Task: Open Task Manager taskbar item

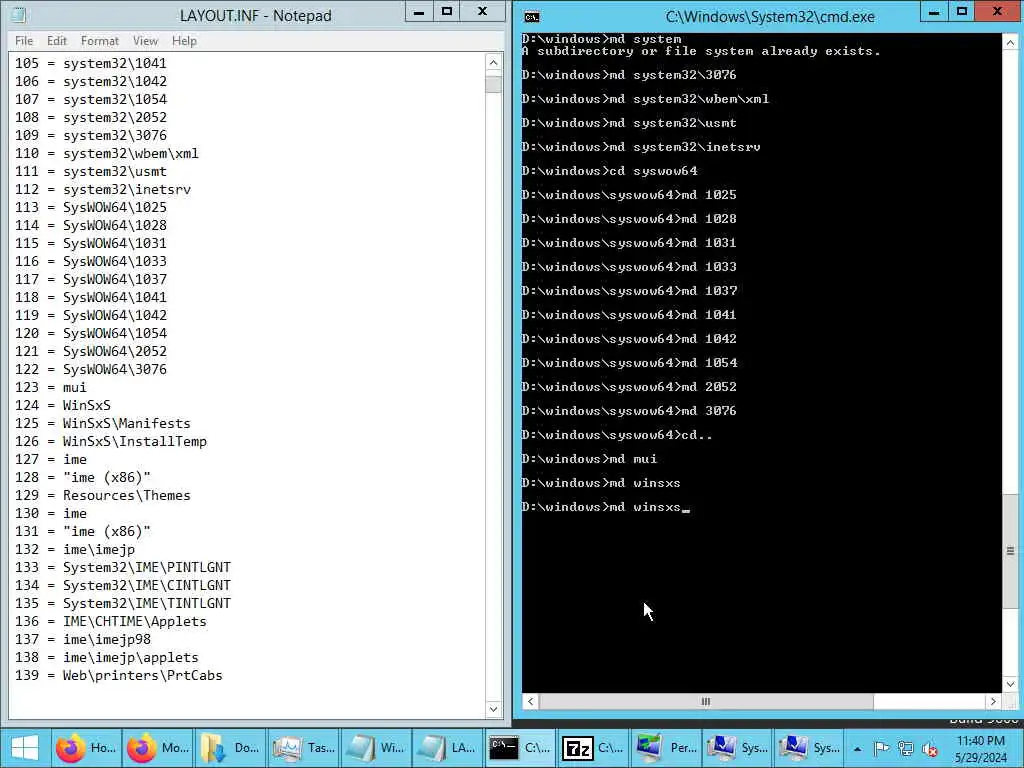Action: point(302,748)
